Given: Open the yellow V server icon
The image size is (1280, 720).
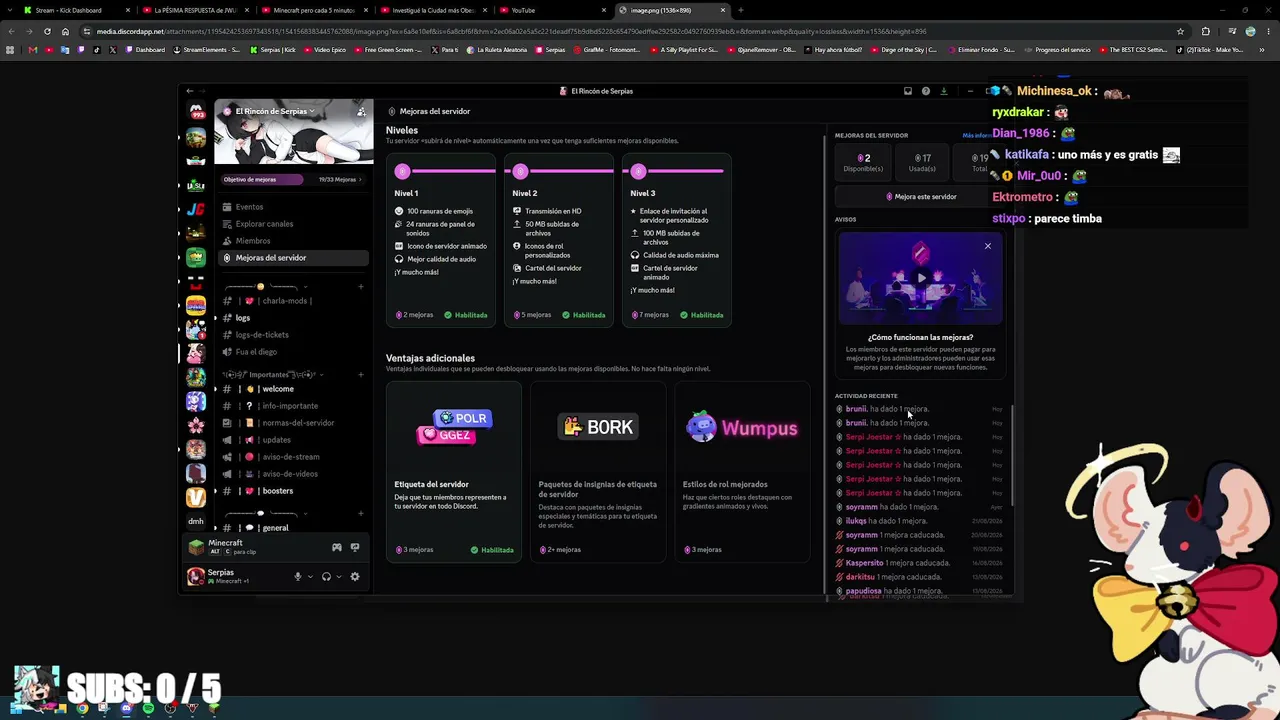Looking at the screenshot, I should point(196,497).
